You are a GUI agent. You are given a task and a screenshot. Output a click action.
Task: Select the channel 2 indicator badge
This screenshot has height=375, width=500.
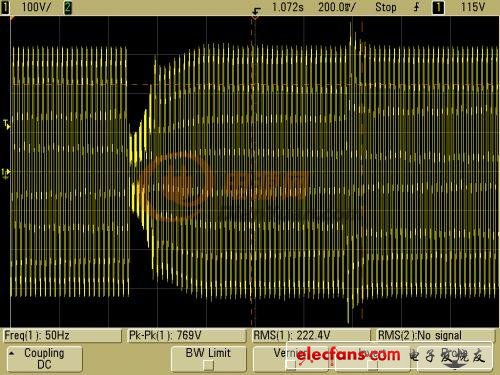(x=67, y=7)
